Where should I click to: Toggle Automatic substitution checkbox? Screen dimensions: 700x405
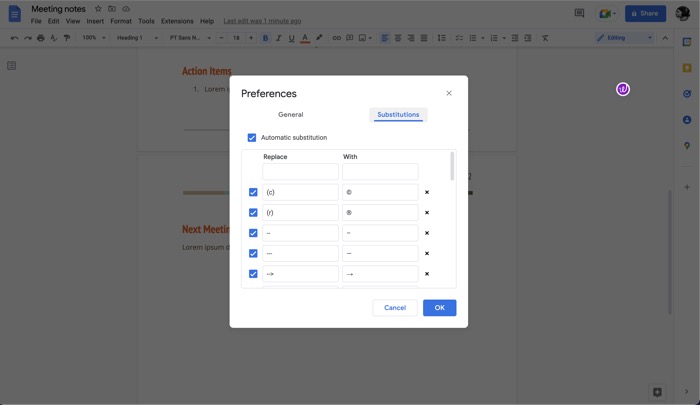pos(252,138)
